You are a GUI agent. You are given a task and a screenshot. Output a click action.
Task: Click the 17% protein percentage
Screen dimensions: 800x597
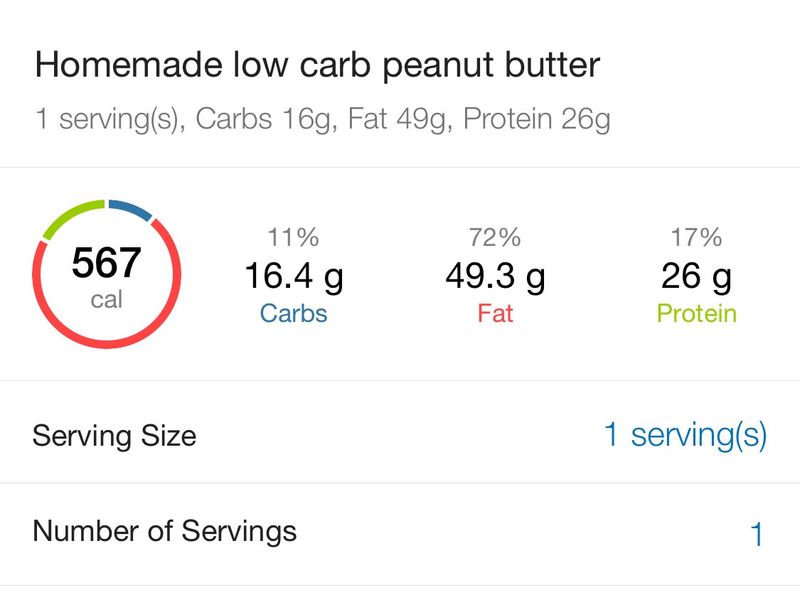(x=696, y=237)
